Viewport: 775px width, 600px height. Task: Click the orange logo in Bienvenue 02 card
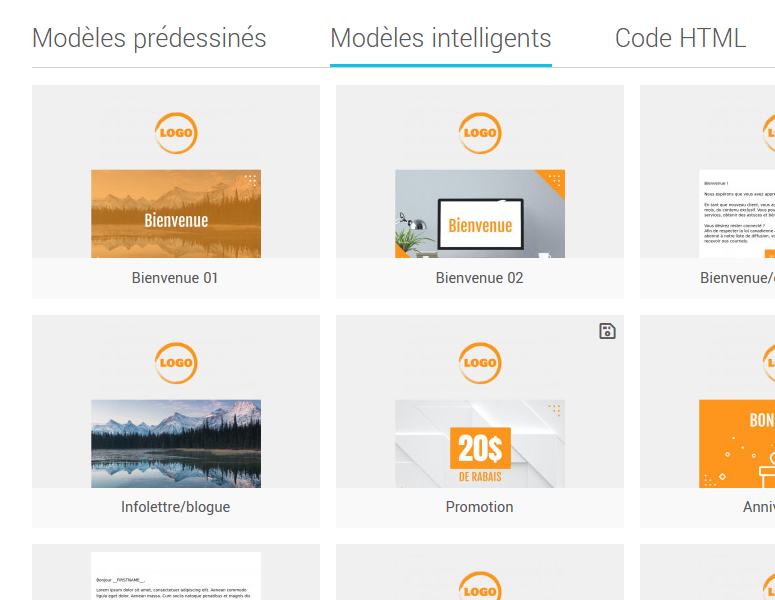point(480,133)
